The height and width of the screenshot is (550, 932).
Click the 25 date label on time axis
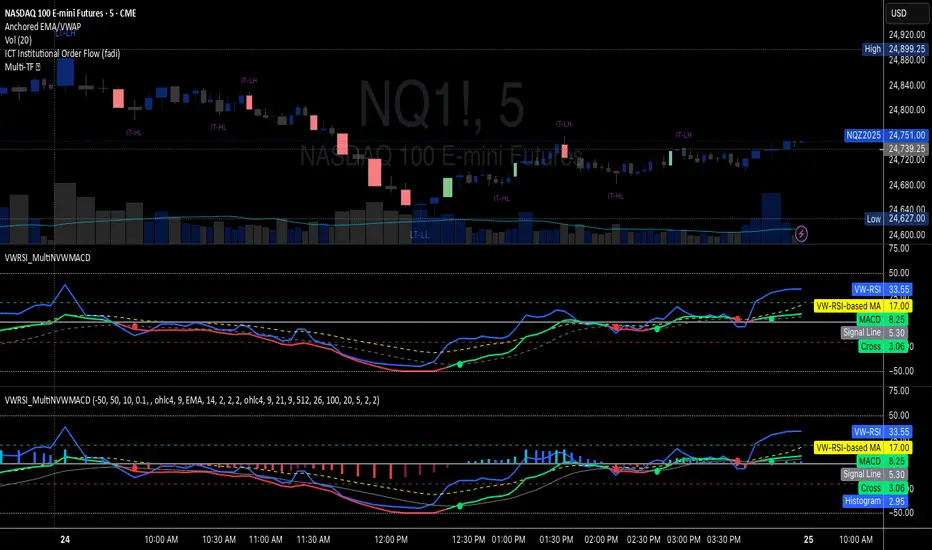tap(808, 539)
